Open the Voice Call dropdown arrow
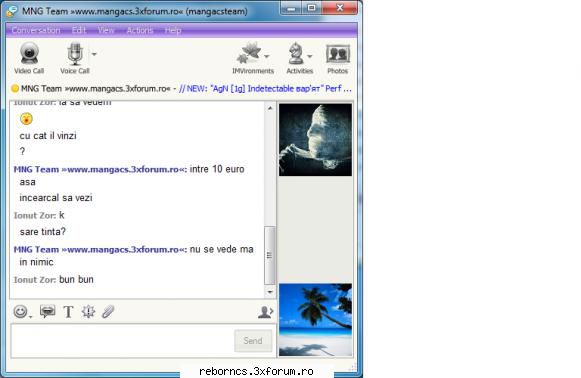 94,54
